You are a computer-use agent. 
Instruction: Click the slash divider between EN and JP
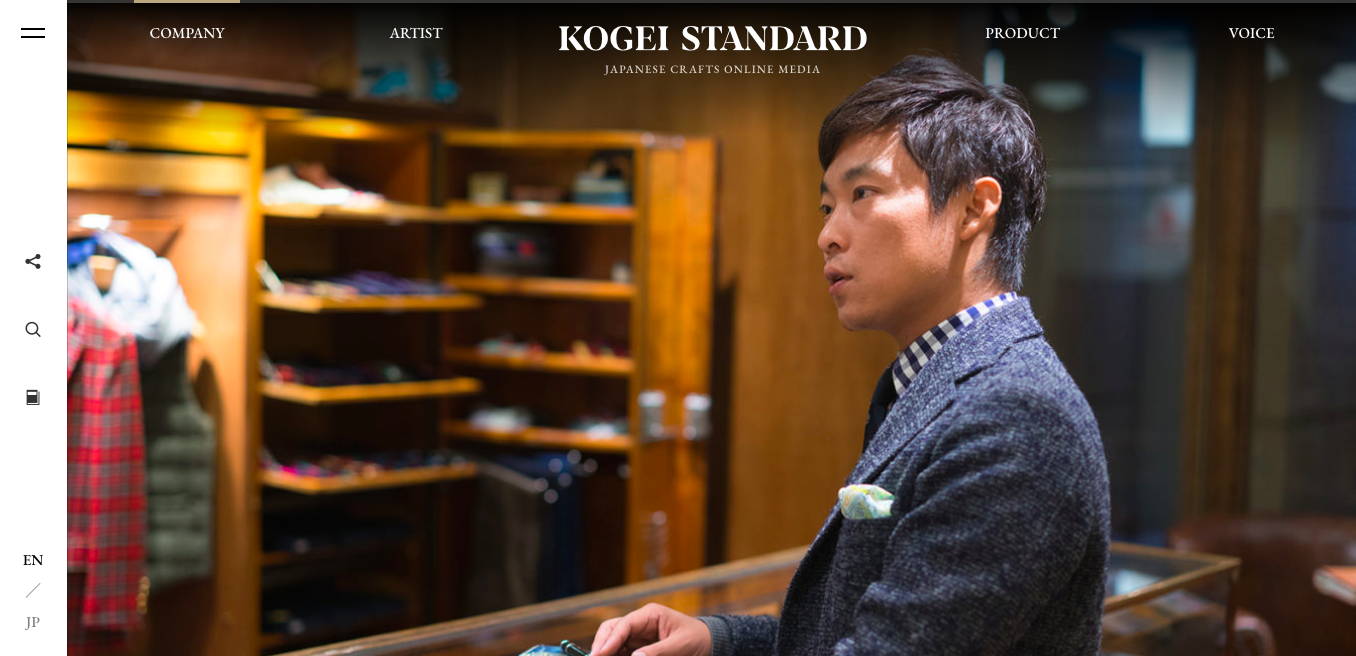(33, 591)
